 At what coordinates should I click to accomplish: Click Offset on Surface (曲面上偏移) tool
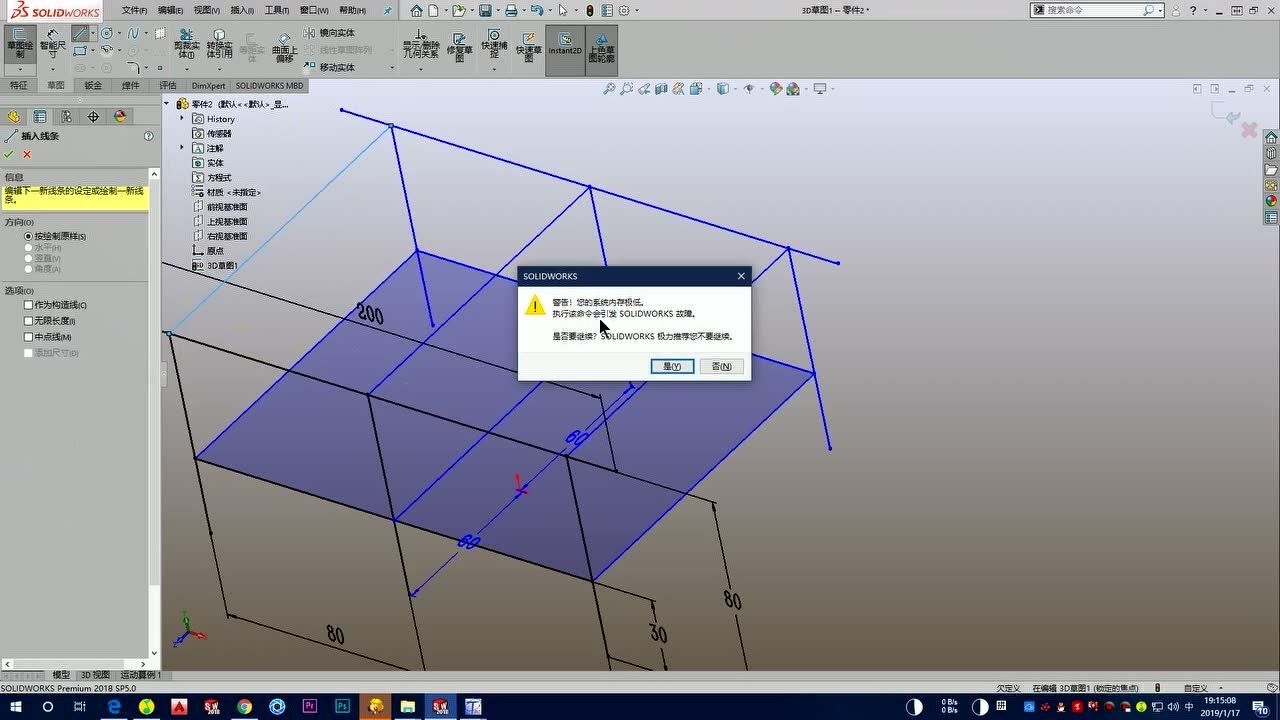tap(285, 46)
